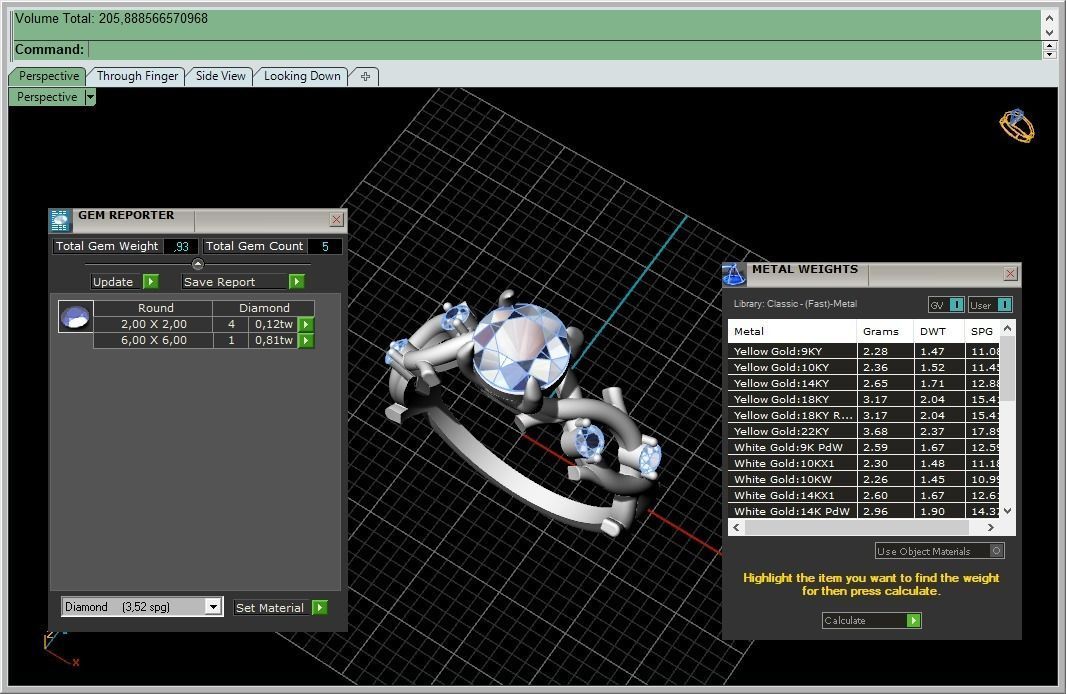
Task: Switch to the Perspective viewport tab
Action: click(48, 76)
